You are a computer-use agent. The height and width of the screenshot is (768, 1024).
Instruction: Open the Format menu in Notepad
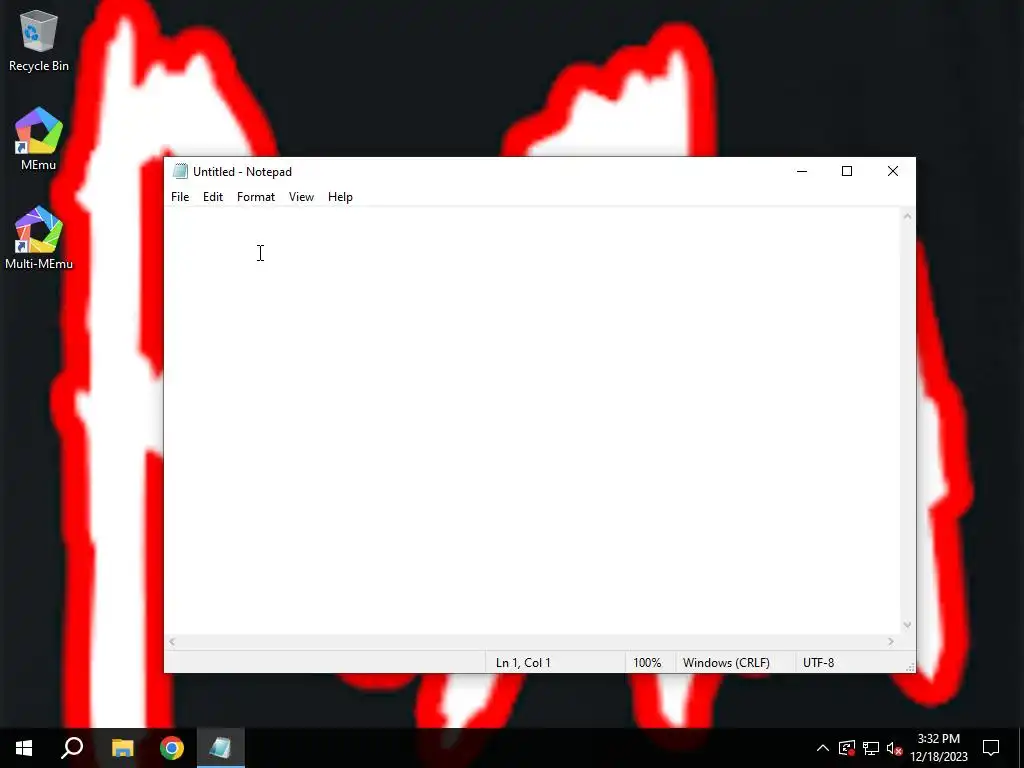click(256, 197)
